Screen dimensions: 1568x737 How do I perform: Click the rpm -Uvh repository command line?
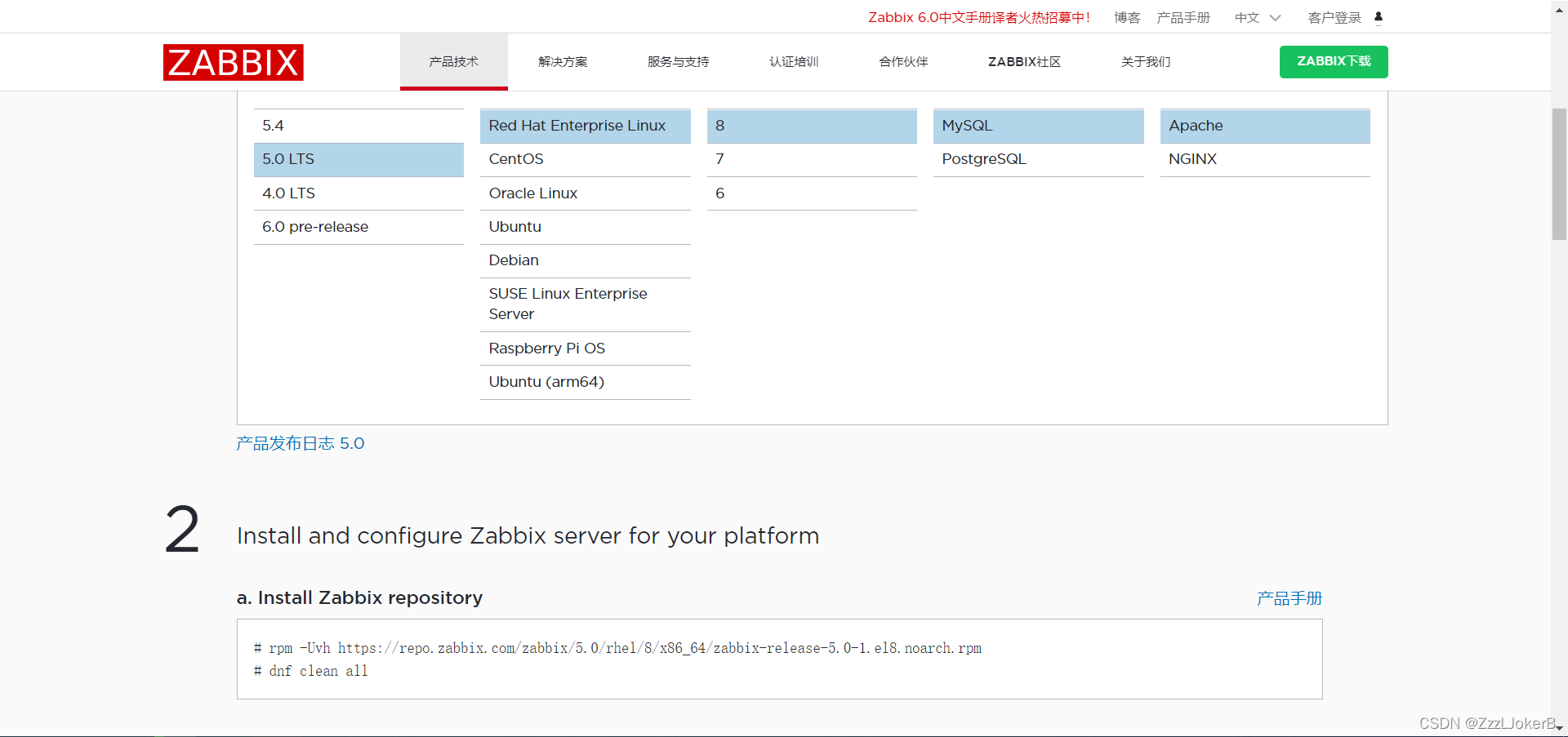(617, 648)
